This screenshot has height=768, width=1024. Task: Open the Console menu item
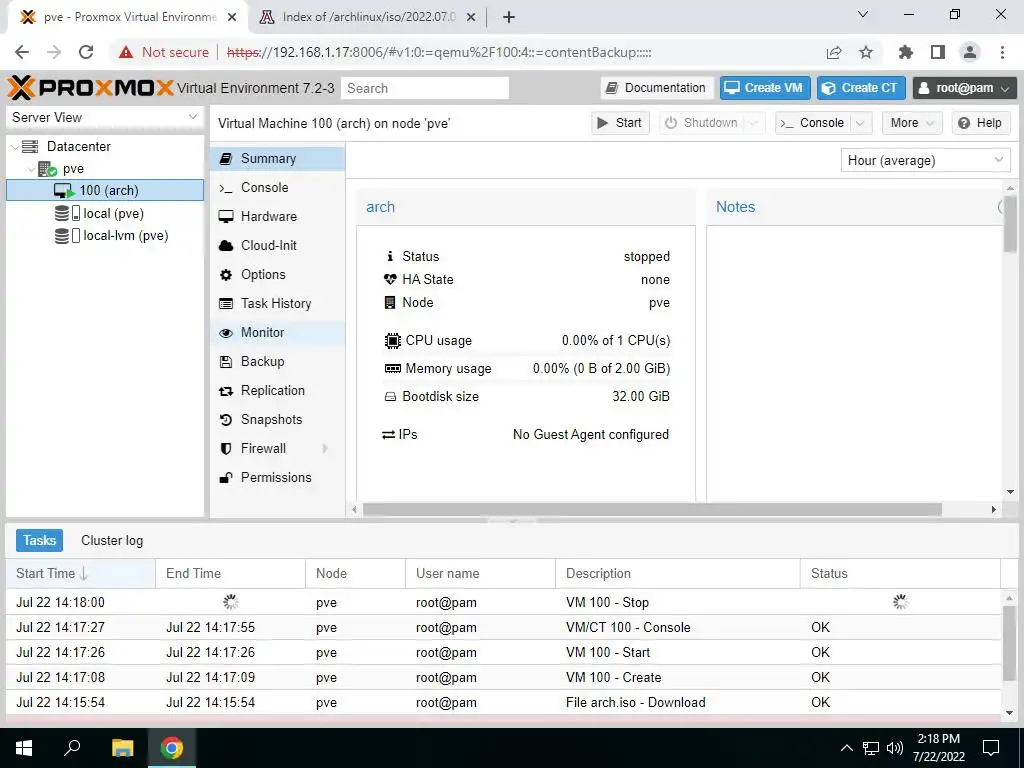[x=278, y=187]
